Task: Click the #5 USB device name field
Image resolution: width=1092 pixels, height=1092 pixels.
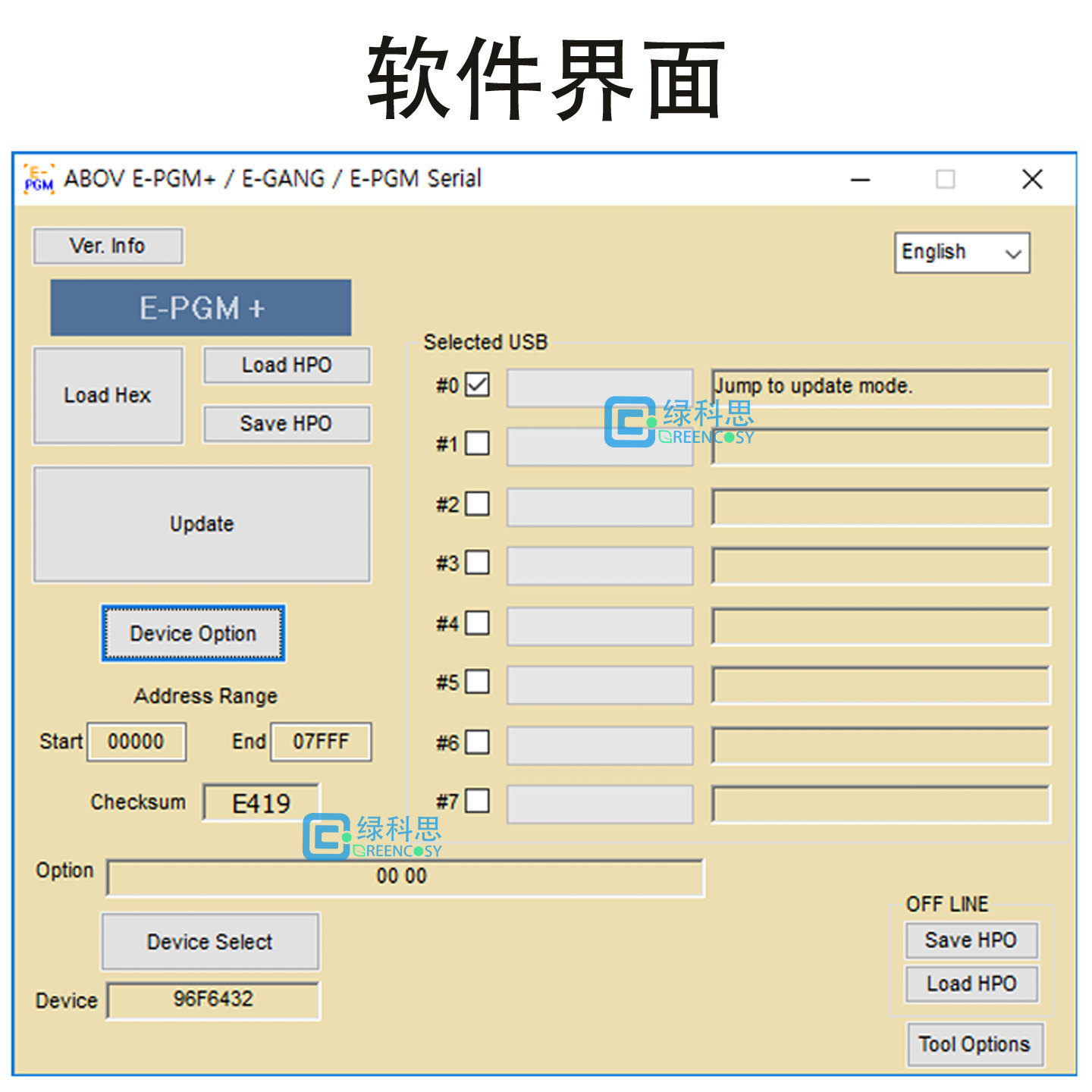Action: (600, 686)
